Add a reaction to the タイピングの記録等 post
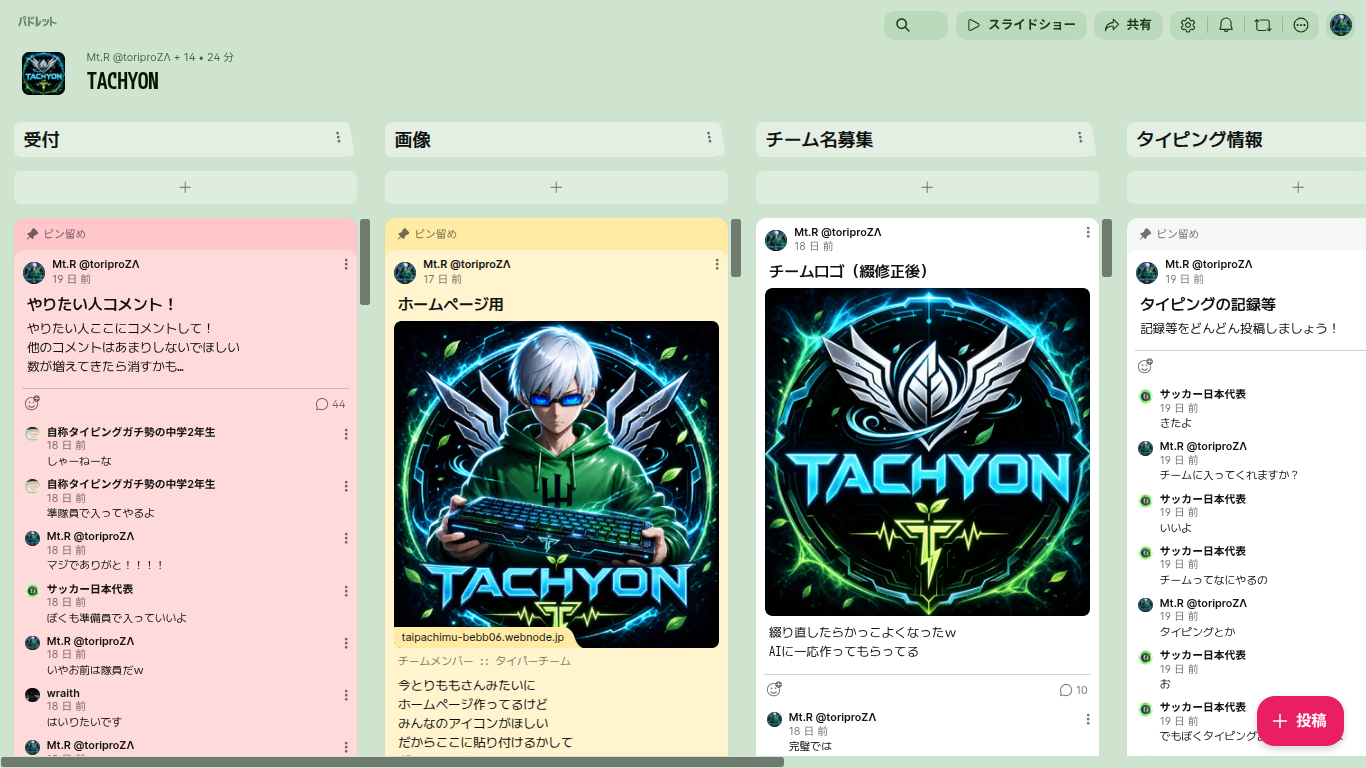This screenshot has height=768, width=1366. coord(1145,366)
